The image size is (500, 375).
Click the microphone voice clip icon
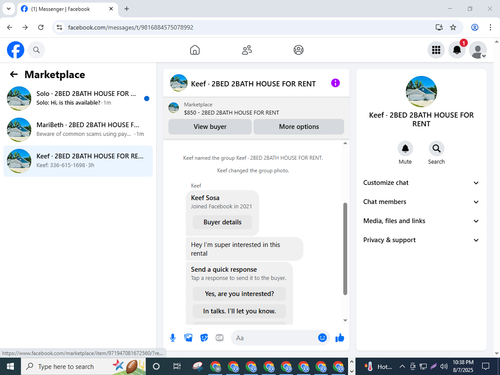coord(173,338)
